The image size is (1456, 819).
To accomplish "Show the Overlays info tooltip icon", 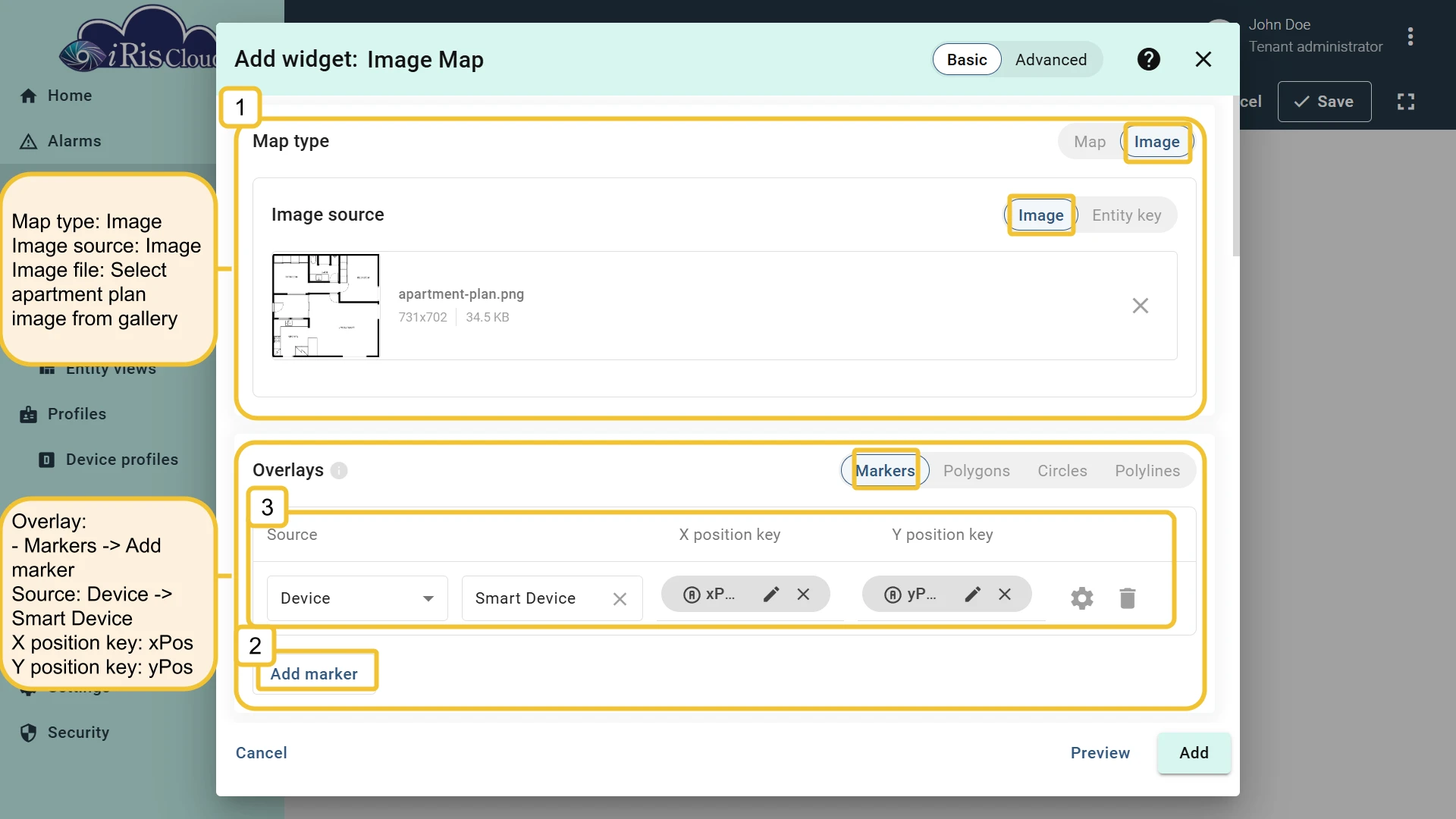I will pos(339,471).
